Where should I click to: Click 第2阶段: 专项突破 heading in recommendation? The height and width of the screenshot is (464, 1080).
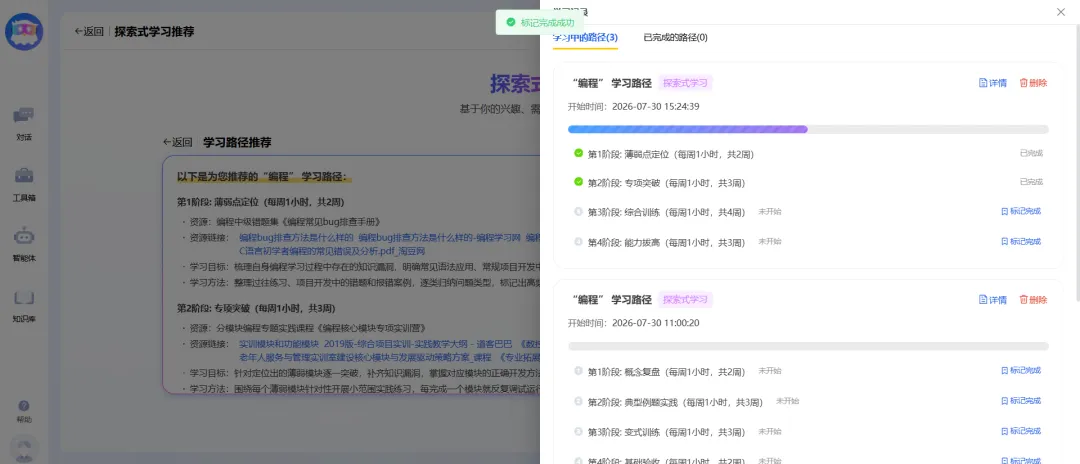coord(260,308)
